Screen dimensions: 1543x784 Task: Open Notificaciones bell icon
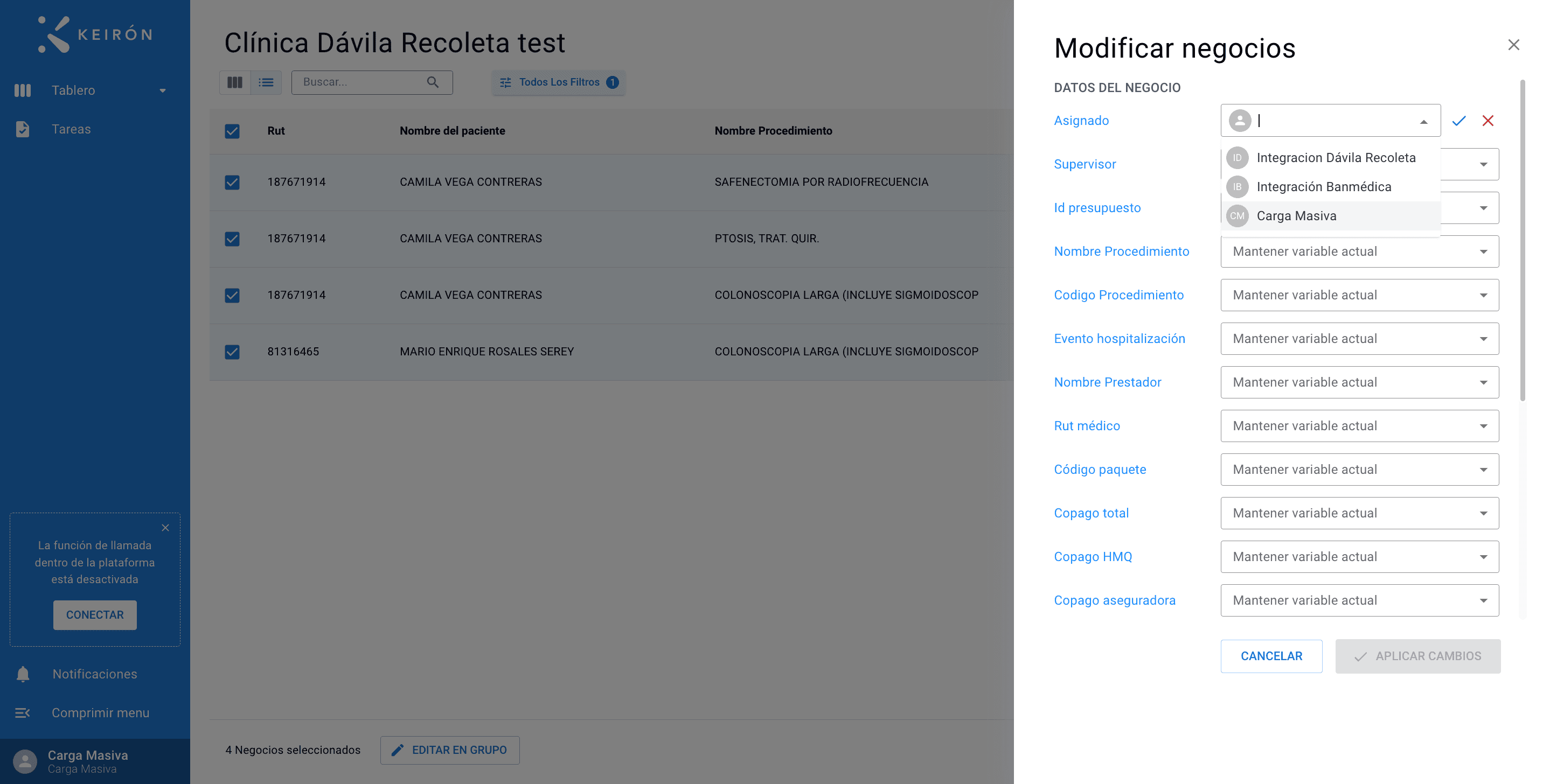click(x=23, y=674)
